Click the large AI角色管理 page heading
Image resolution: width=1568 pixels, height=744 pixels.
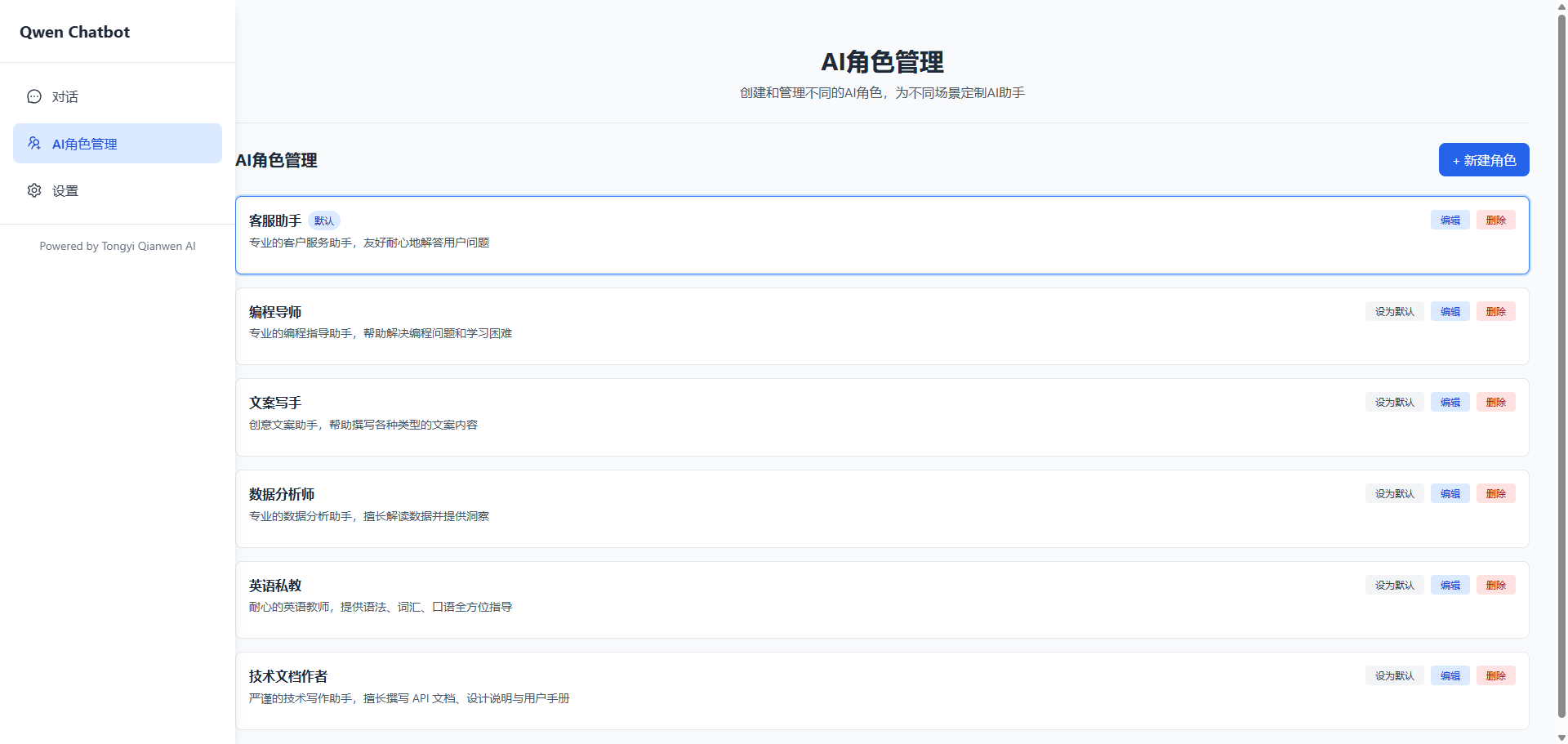(x=882, y=61)
